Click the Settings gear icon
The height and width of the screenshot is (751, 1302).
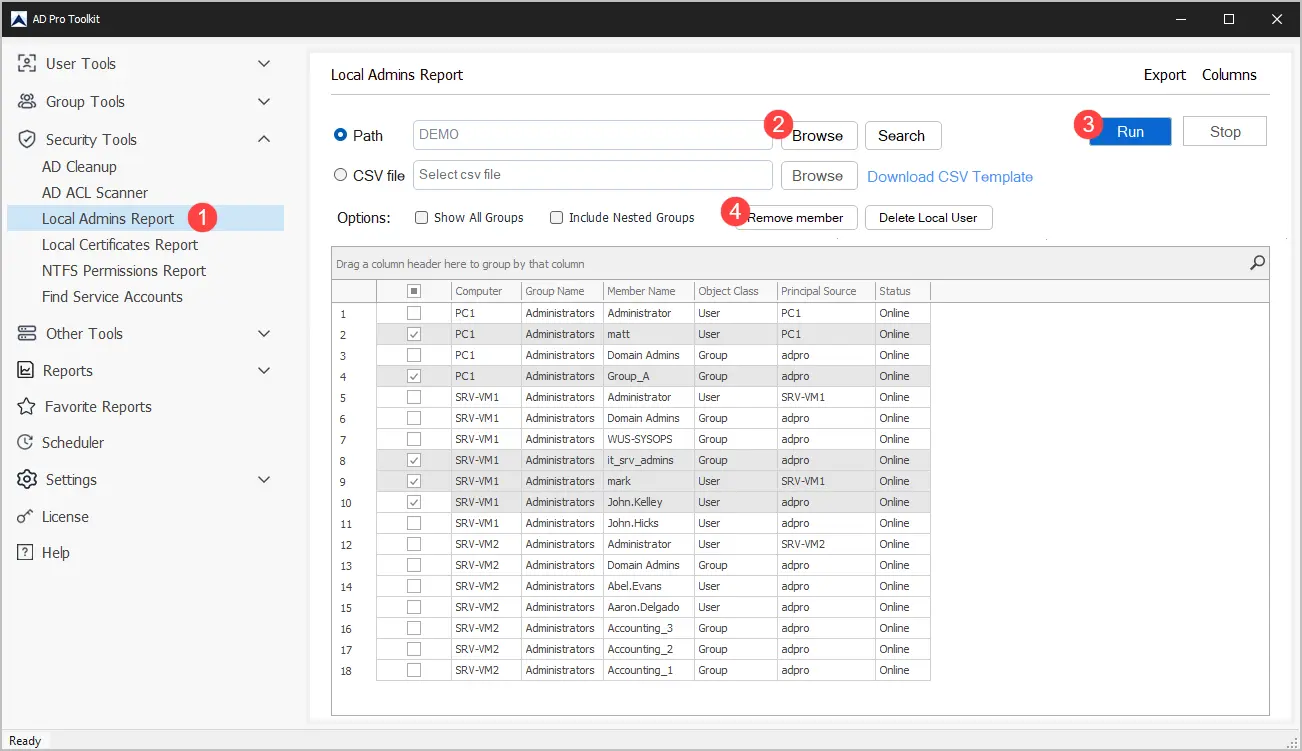27,479
